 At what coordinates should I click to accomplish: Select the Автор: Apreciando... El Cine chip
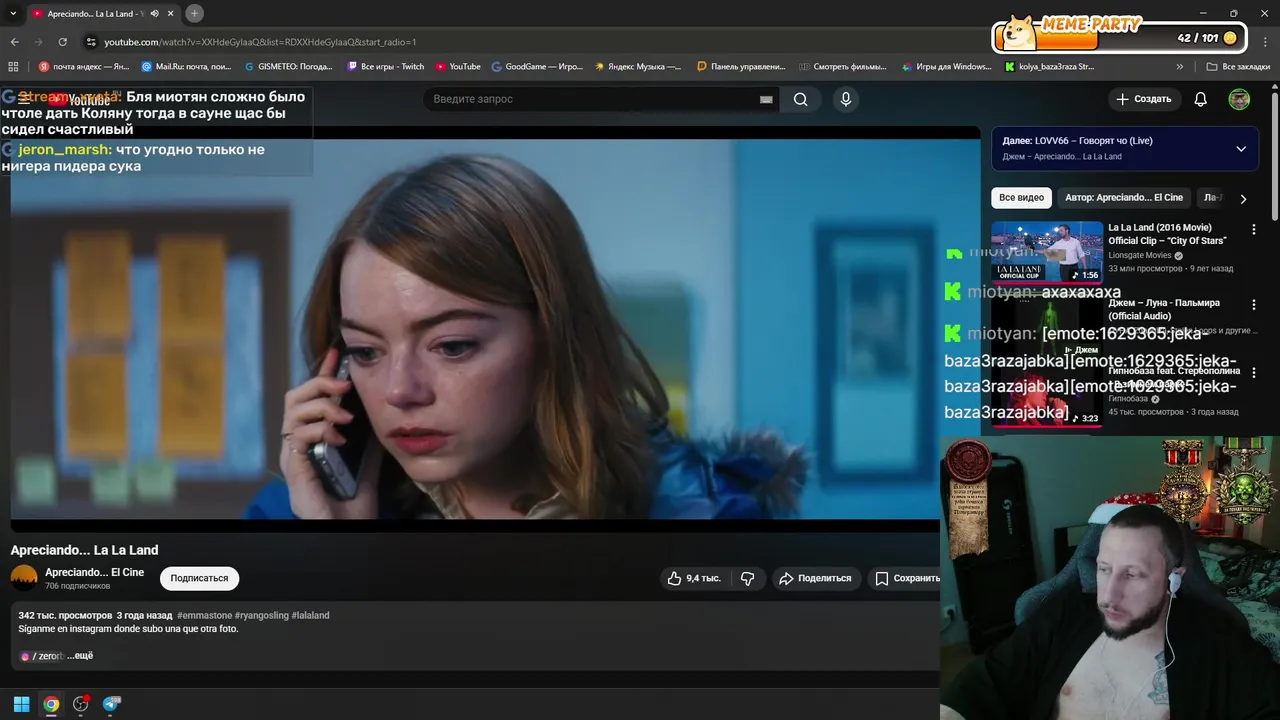pyautogui.click(x=1123, y=198)
